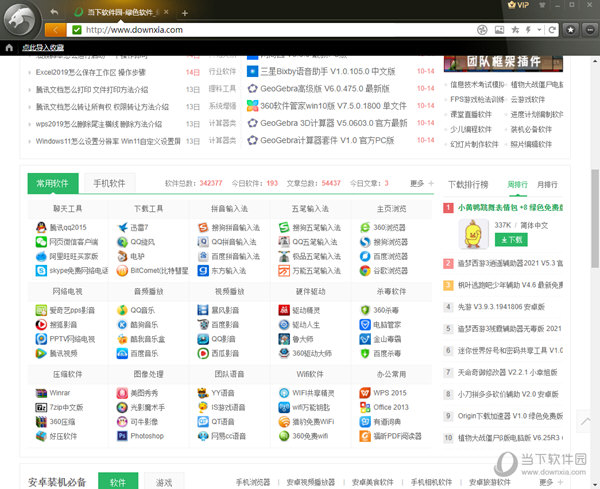Click the 驱动精灵 icon
600x489 pixels.
284,310
